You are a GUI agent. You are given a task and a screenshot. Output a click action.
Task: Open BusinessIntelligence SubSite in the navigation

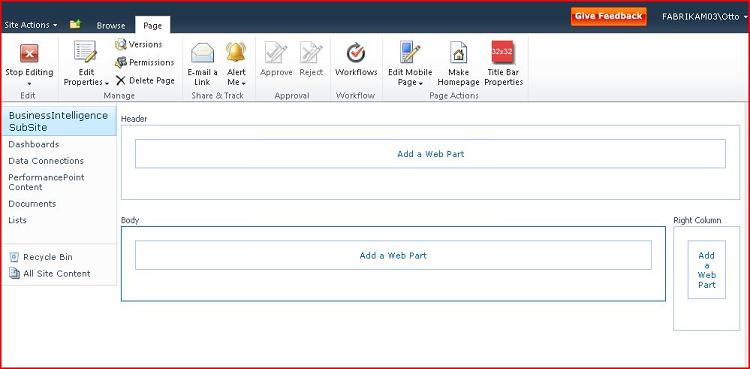(x=58, y=122)
